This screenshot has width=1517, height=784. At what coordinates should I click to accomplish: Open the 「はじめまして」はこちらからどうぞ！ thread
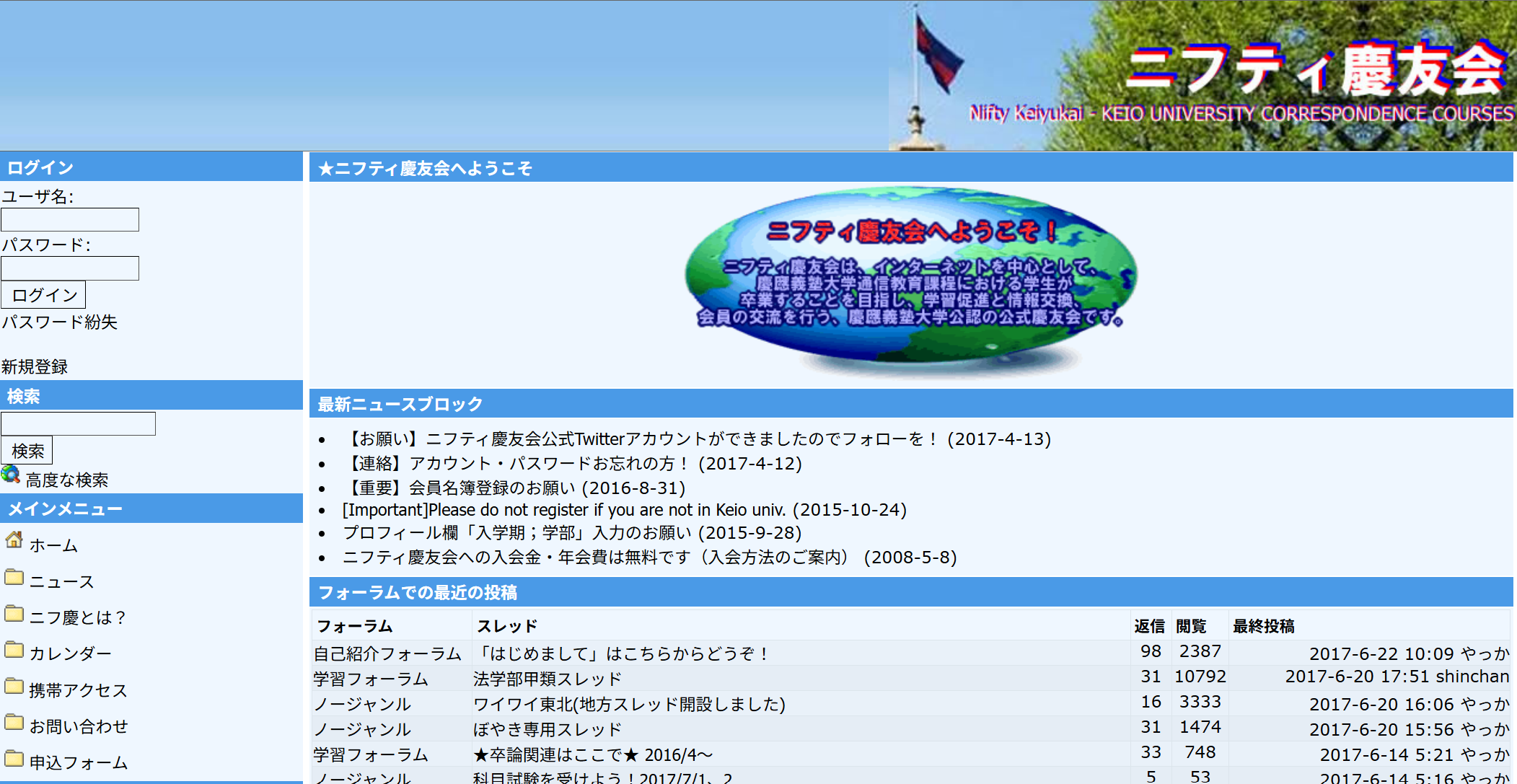[x=622, y=653]
